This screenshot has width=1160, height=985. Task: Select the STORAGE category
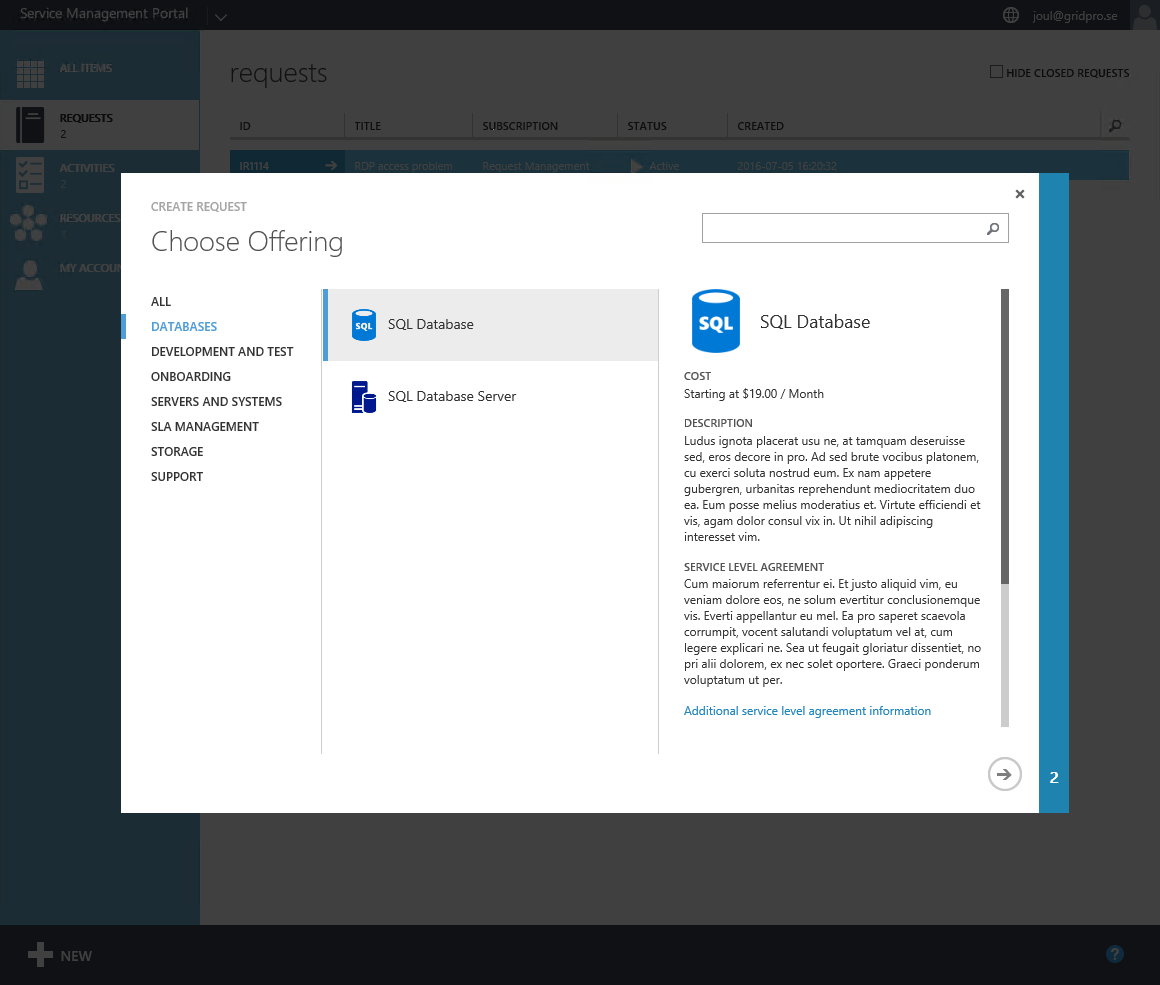point(177,452)
